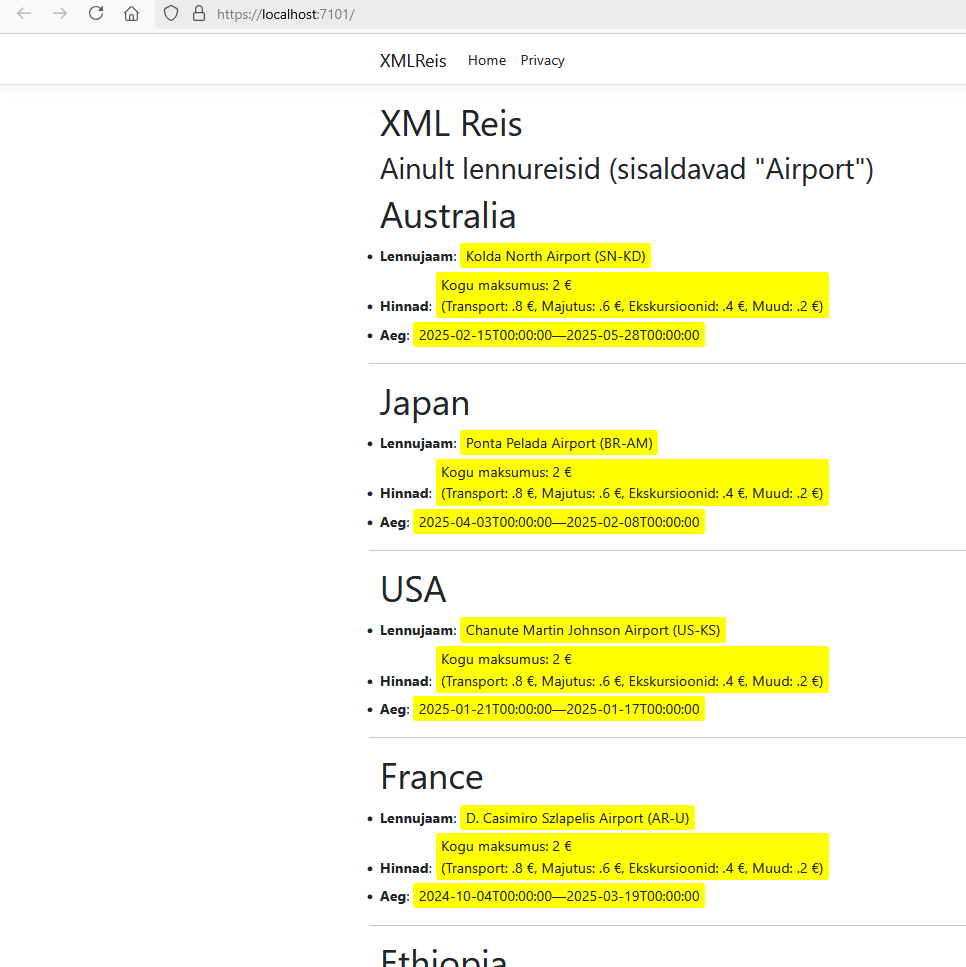Click the padlock site security icon
The width and height of the screenshot is (966, 967).
198,14
